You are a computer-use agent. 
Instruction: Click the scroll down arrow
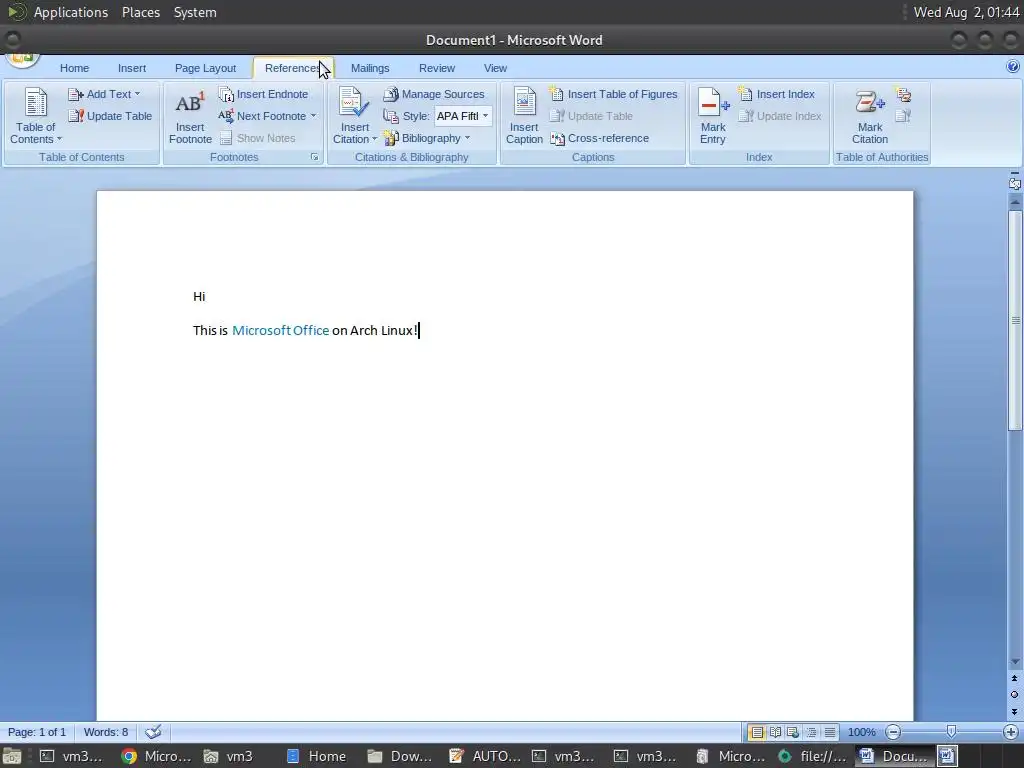click(x=1015, y=662)
